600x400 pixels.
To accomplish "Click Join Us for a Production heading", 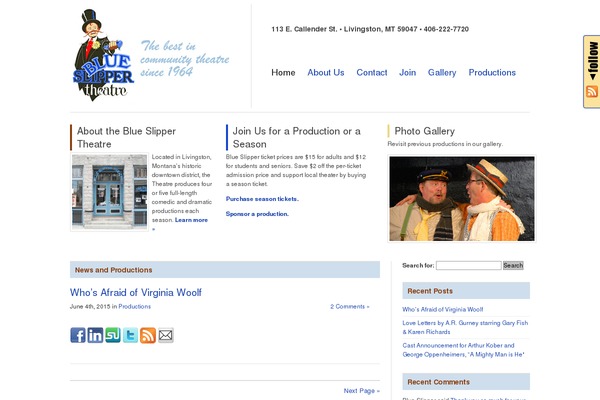I will click(x=297, y=138).
